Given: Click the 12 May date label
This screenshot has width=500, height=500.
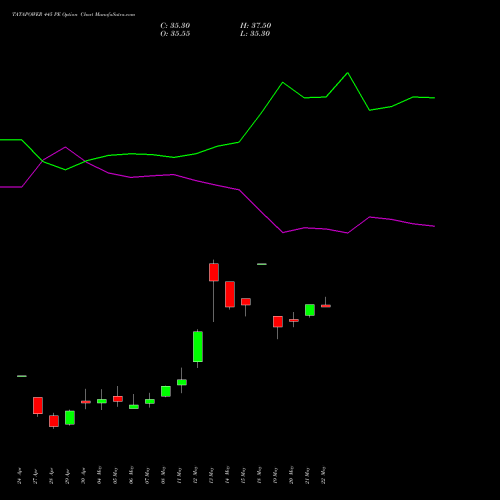Looking at the screenshot, I should coord(195,475).
